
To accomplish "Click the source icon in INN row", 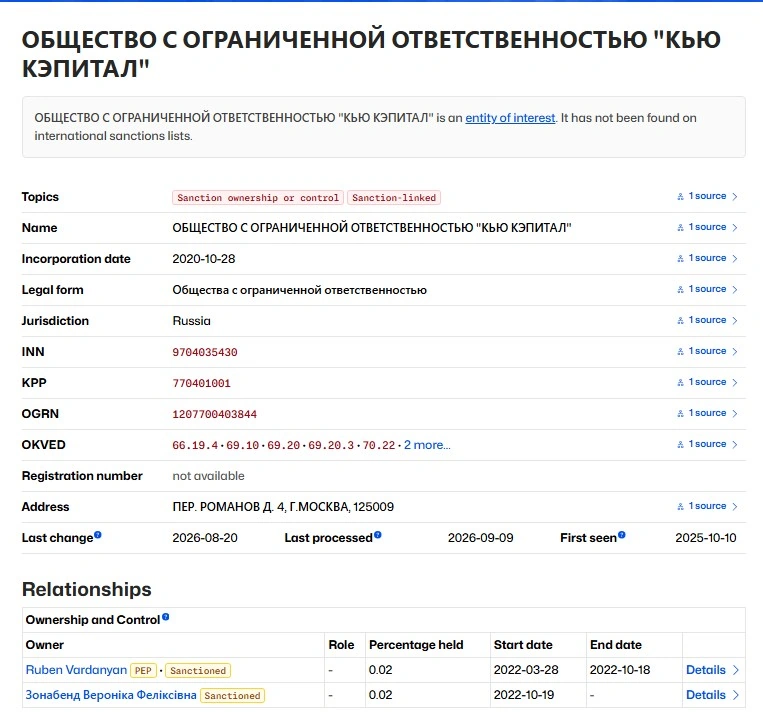I will 680,351.
